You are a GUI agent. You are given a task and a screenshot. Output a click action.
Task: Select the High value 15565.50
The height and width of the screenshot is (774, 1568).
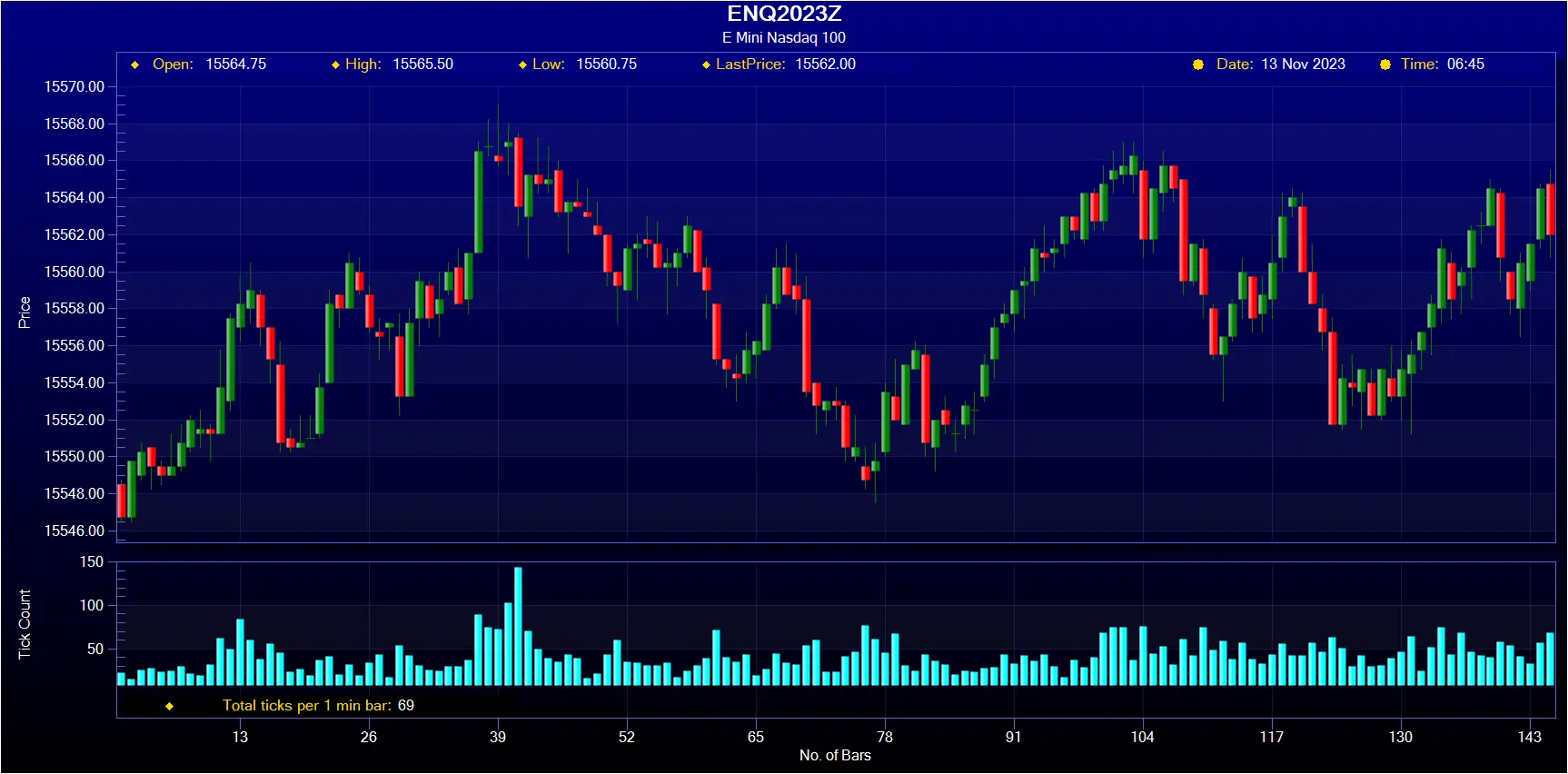click(423, 64)
